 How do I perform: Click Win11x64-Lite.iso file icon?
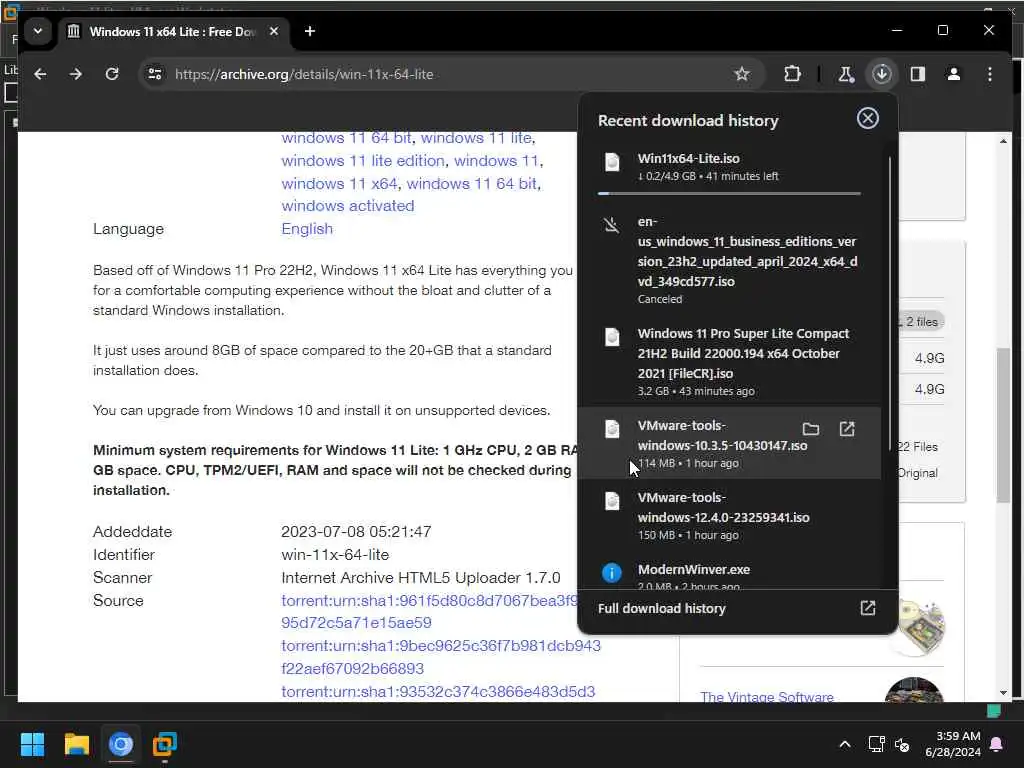coord(612,161)
